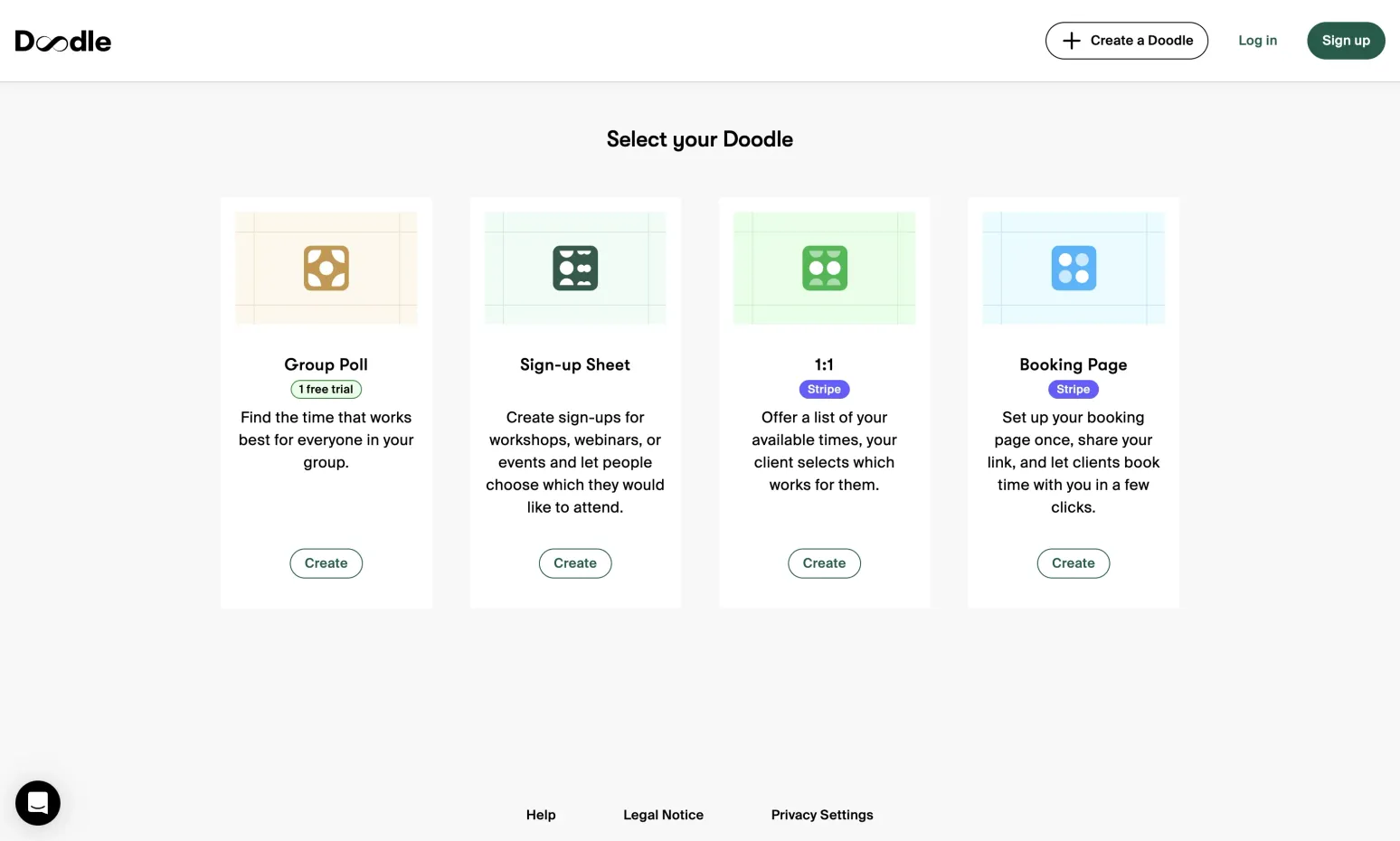Click the Sign-up Sheet title

575,364
